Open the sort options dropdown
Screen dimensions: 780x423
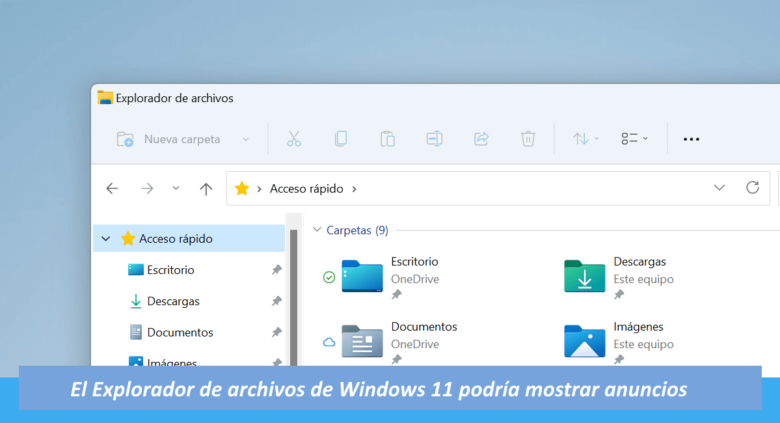coord(585,139)
